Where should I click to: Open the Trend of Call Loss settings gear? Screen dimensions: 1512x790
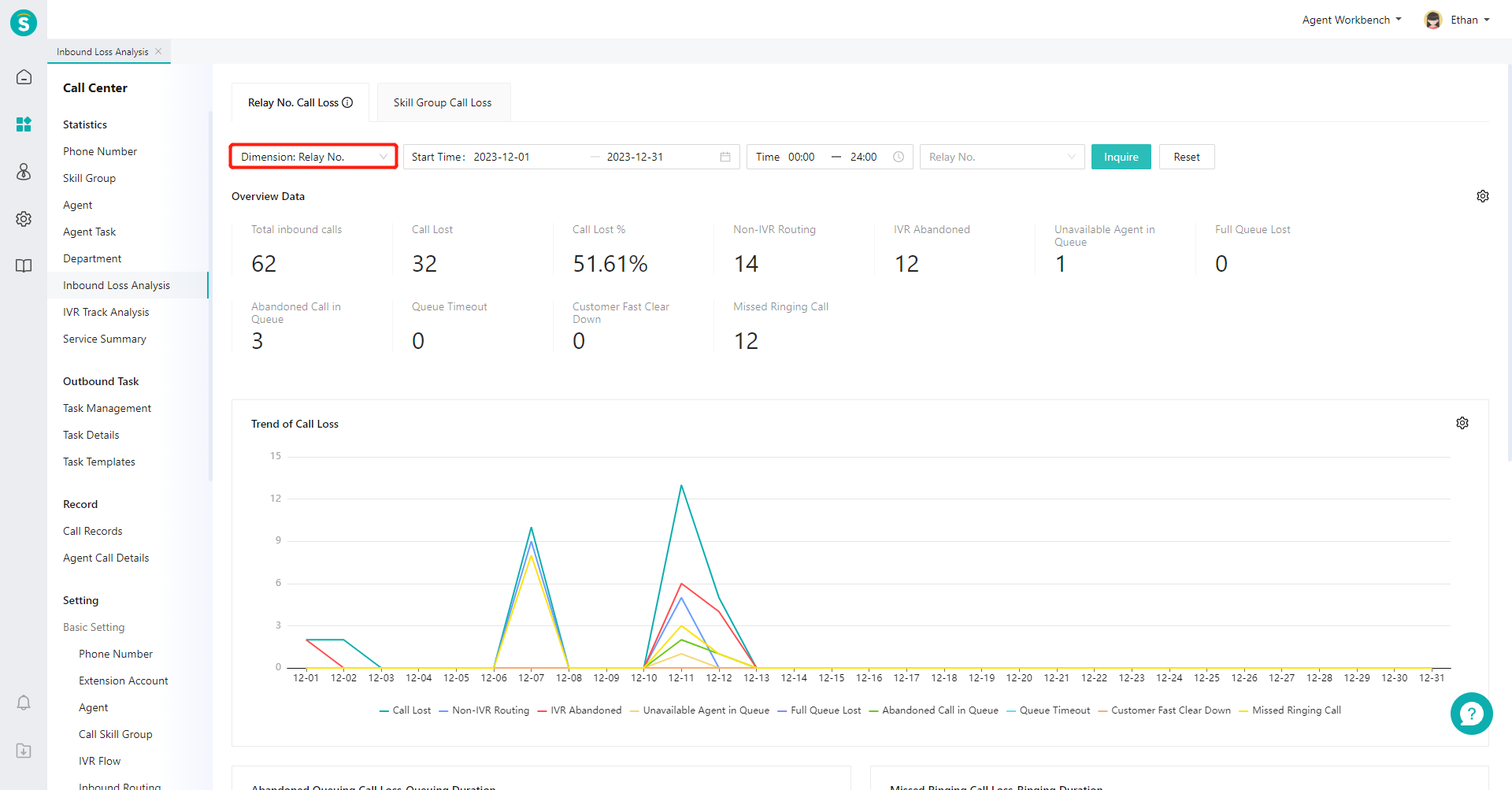[1462, 423]
